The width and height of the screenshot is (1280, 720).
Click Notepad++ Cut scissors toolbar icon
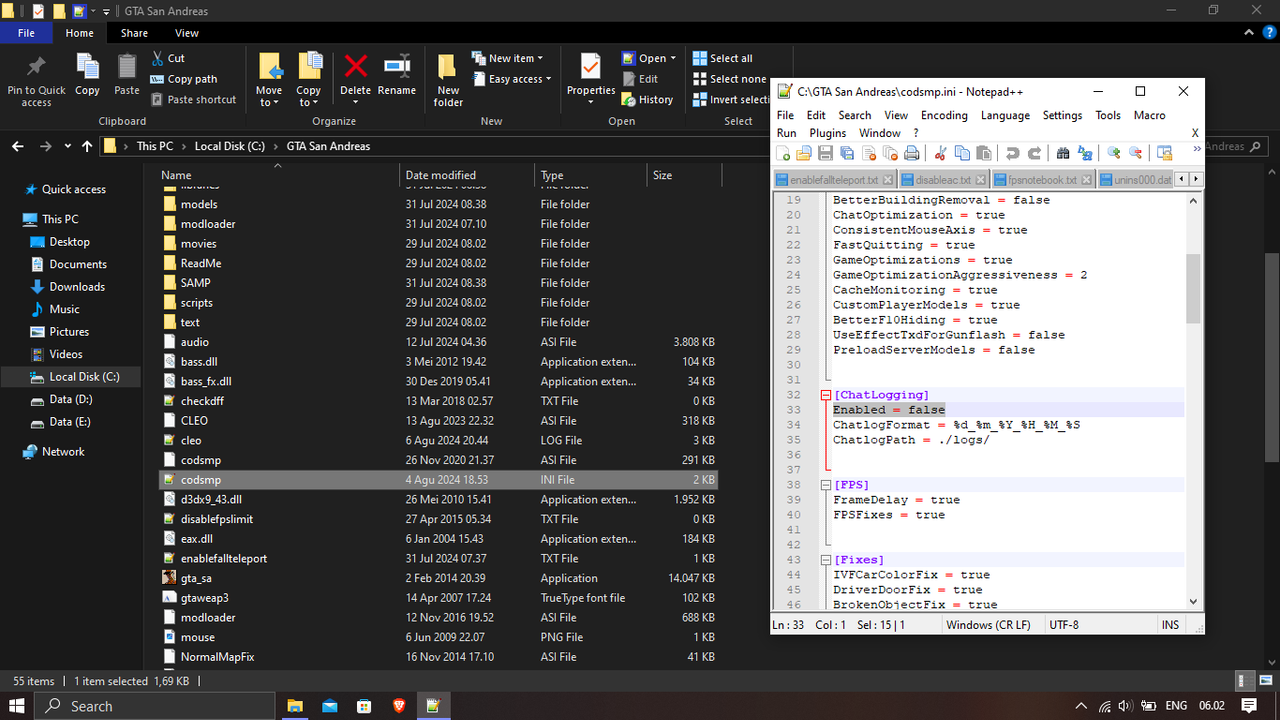click(940, 153)
